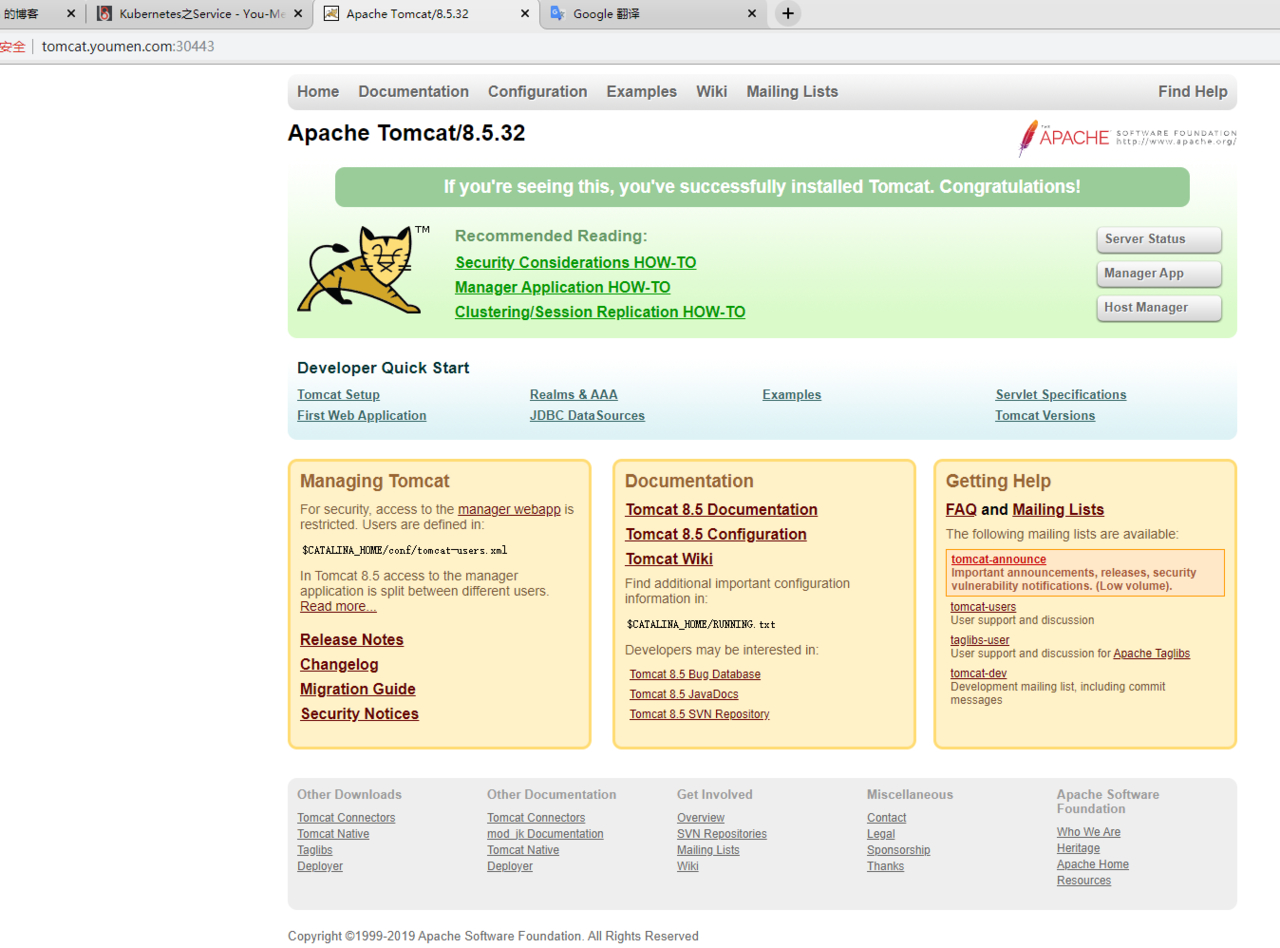Open the Sponsorship footer link
The height and width of the screenshot is (948, 1280).
898,850
